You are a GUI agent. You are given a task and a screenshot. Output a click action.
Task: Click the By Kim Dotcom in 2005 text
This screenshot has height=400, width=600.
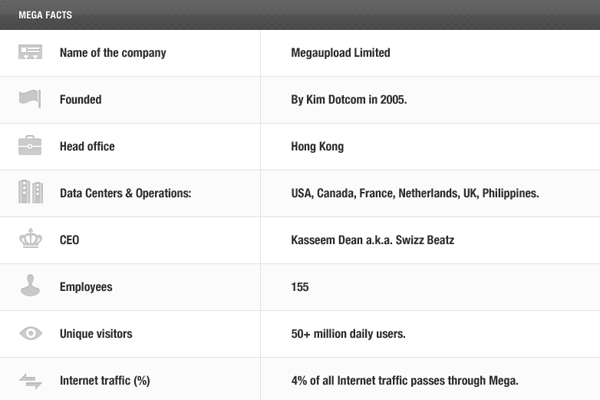click(x=349, y=100)
